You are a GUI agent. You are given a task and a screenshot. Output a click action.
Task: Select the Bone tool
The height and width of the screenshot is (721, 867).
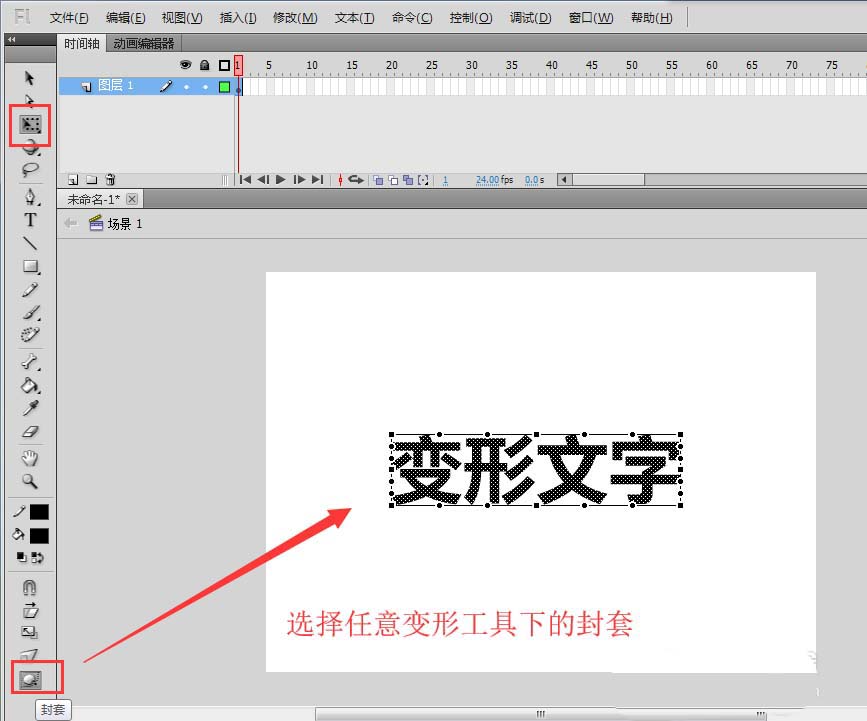coord(30,362)
